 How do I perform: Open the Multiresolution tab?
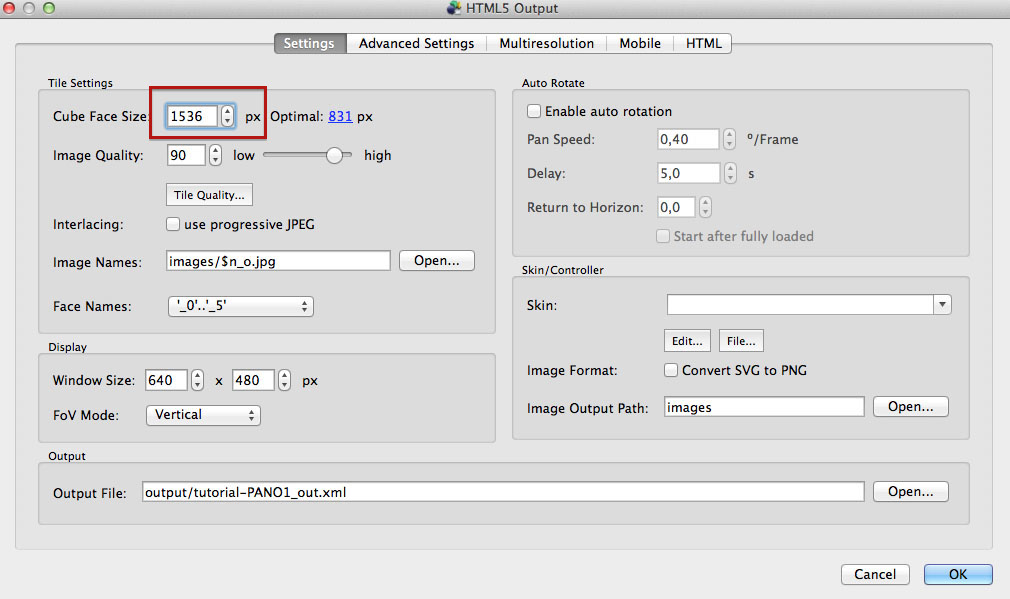pos(546,43)
